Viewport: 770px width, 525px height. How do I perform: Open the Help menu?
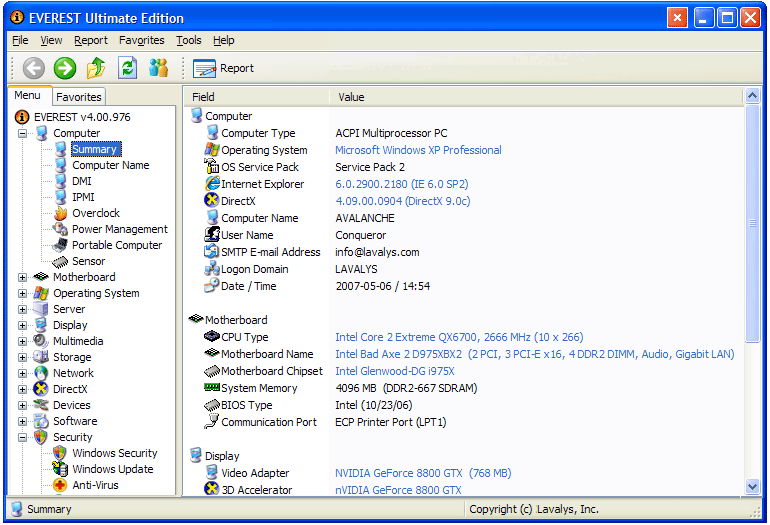click(223, 40)
